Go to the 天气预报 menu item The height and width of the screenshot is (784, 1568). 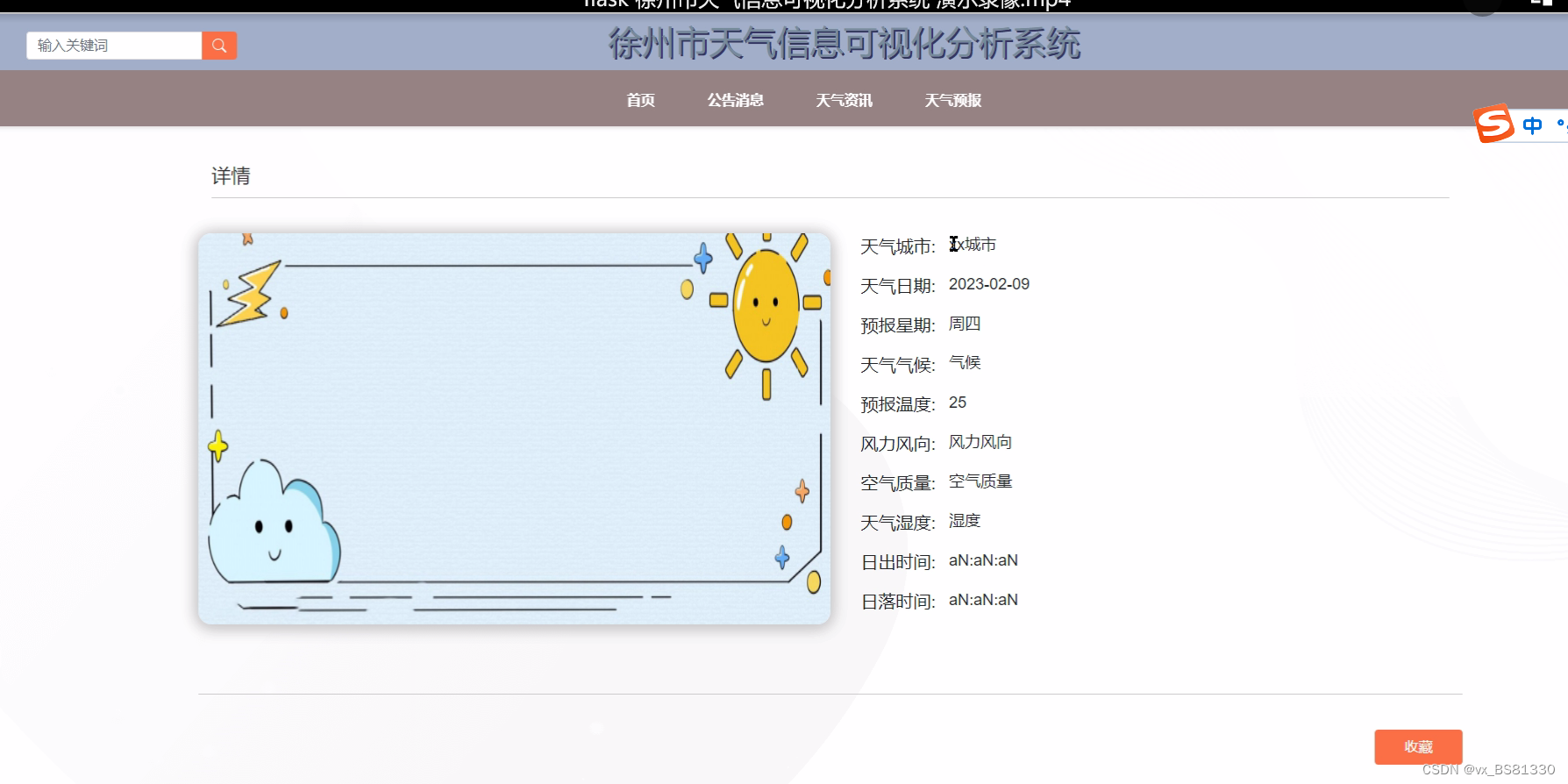click(x=952, y=100)
